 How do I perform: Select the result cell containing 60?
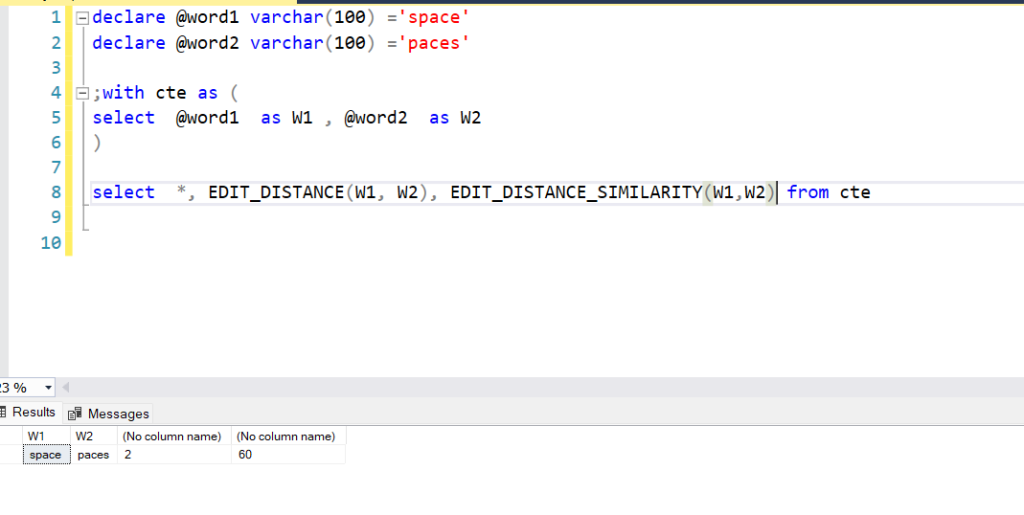point(288,455)
